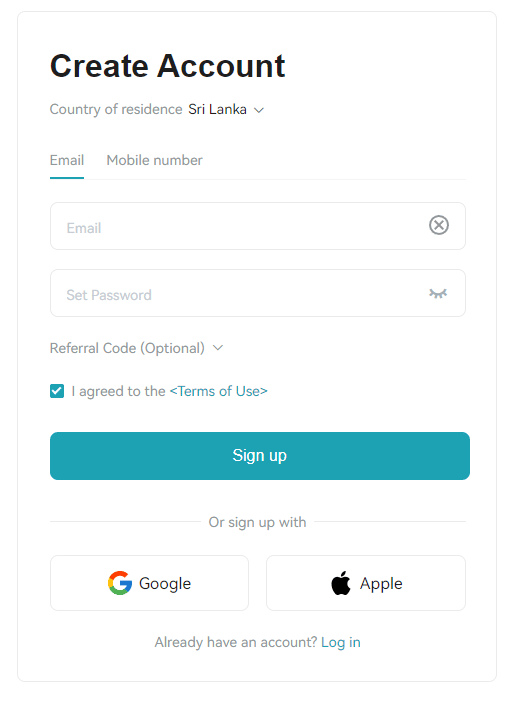Click the Country of residence label
517x707 pixels.
pos(116,110)
